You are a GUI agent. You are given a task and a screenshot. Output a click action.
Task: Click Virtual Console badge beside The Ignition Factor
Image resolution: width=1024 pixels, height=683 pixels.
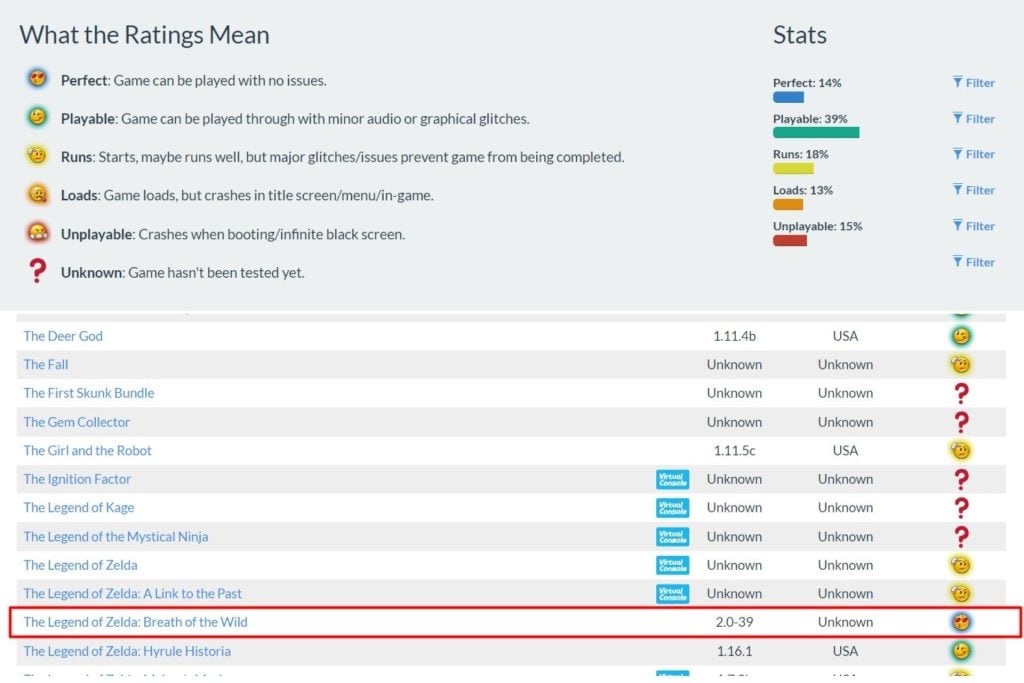click(x=672, y=479)
